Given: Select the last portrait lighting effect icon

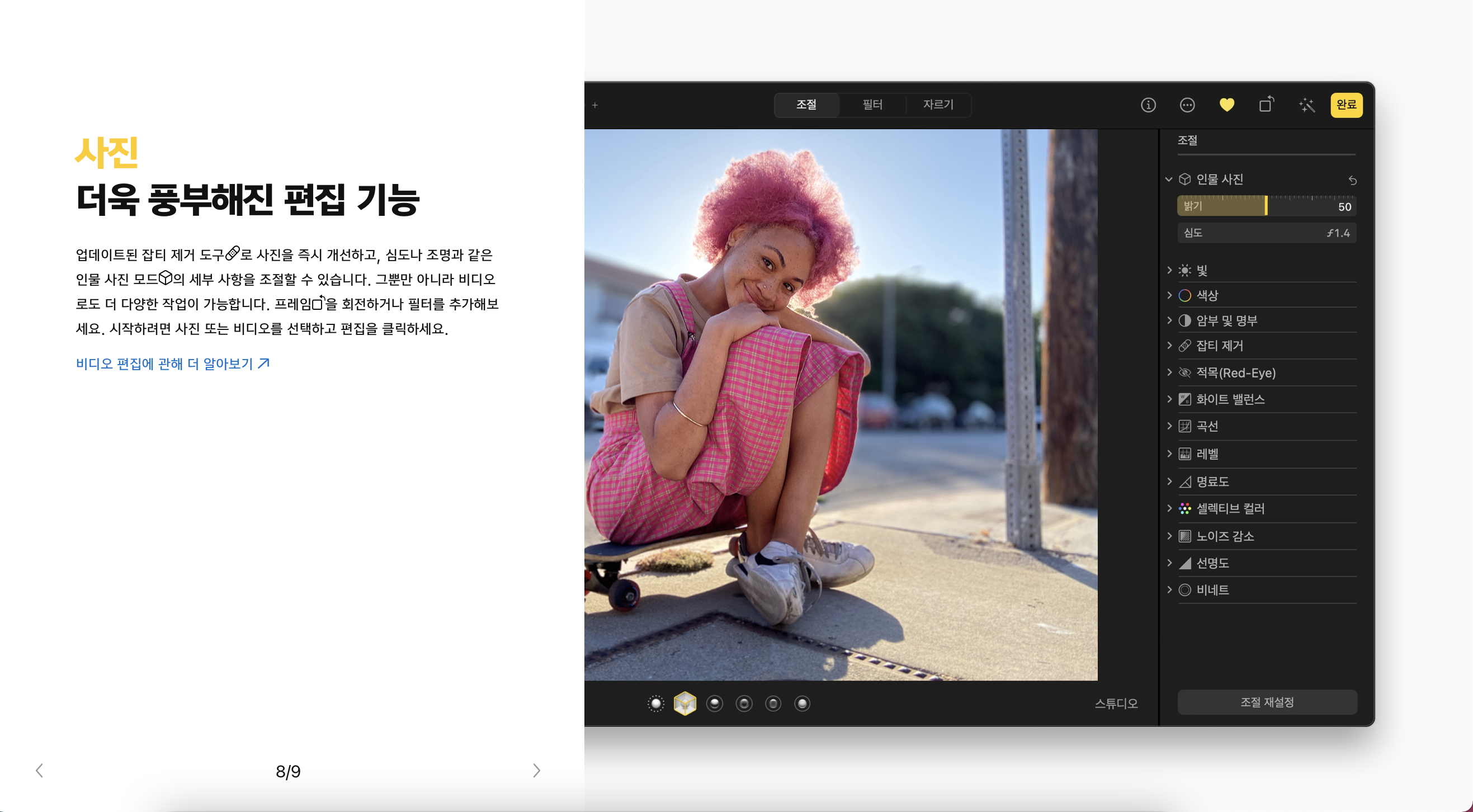Looking at the screenshot, I should pyautogui.click(x=802, y=704).
